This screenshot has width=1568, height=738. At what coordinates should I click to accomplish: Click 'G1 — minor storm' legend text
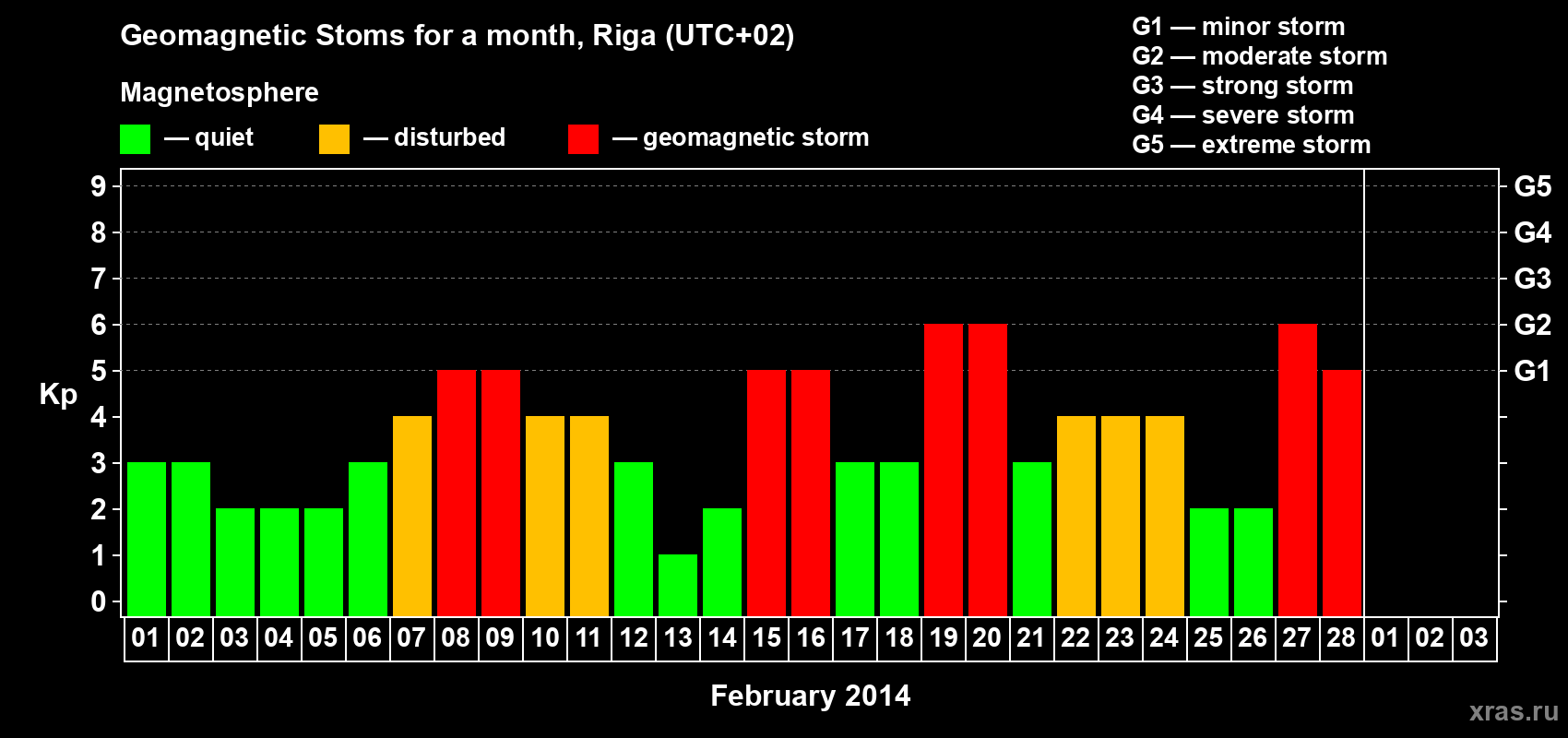coord(1239,27)
